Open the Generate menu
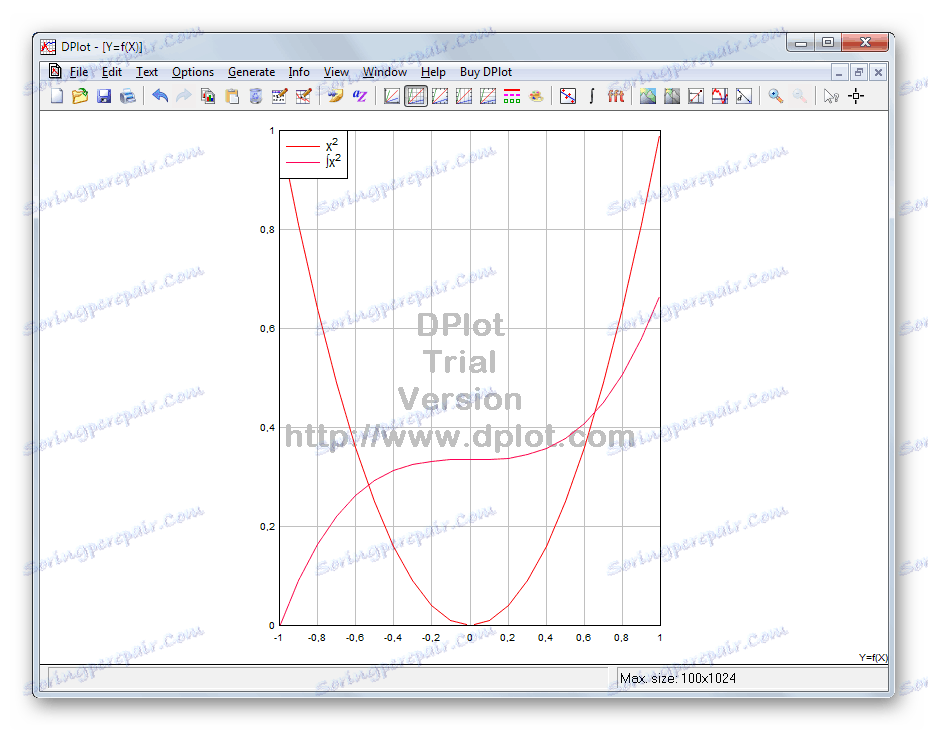 [252, 72]
